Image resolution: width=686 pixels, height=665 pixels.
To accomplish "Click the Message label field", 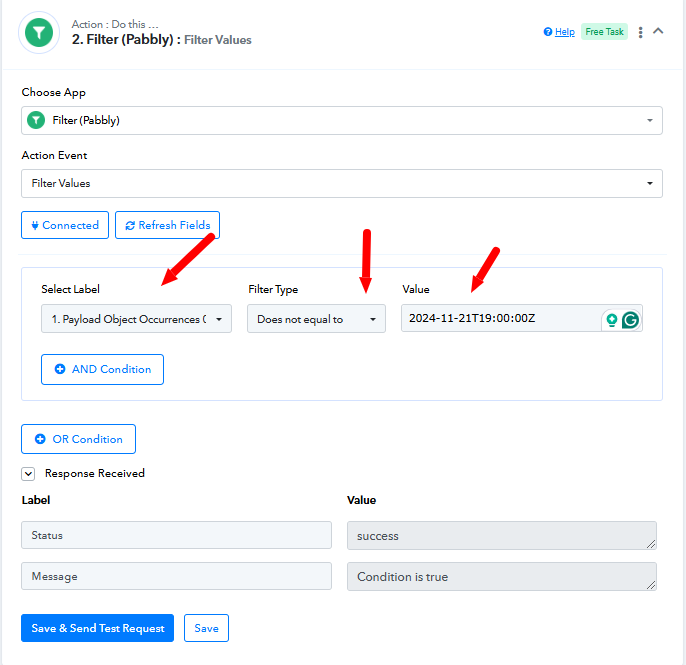I will pos(176,576).
